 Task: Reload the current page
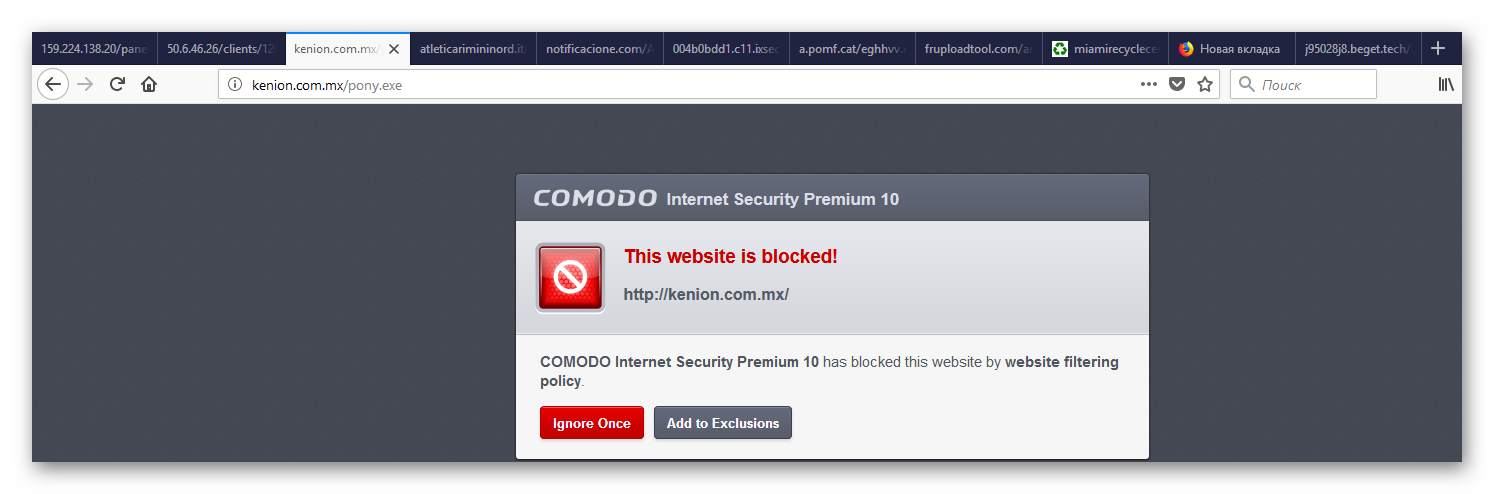[117, 85]
